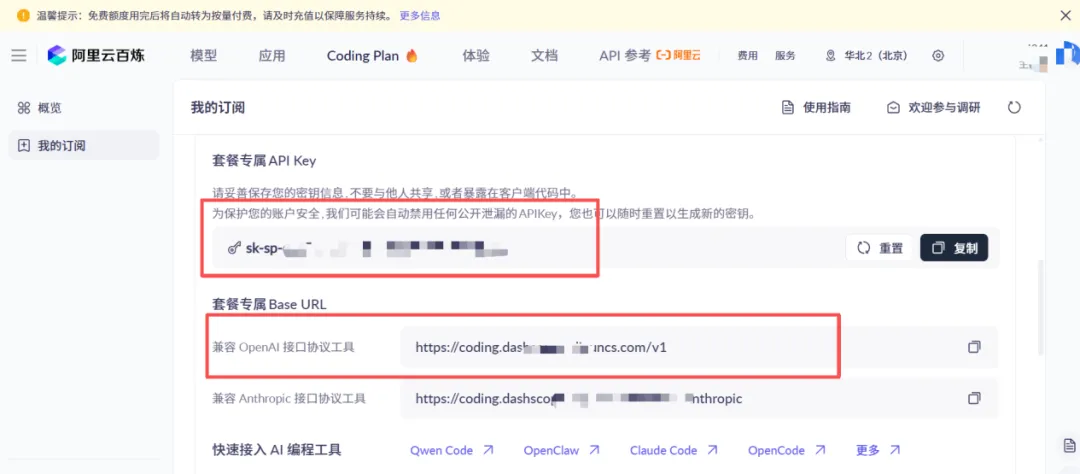This screenshot has width=1080, height=474.
Task: Copy the OpenAI-compatible Base URL
Action: [974, 347]
